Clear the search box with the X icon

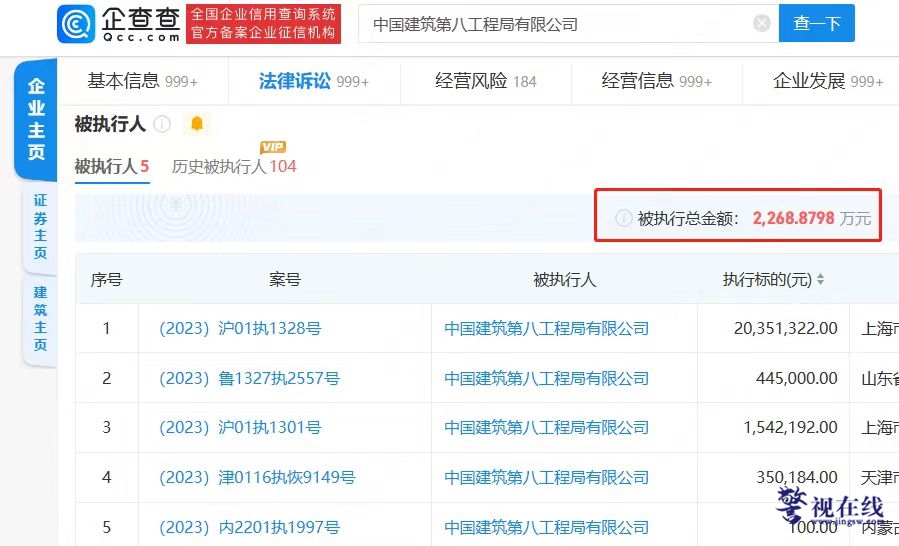[x=761, y=24]
